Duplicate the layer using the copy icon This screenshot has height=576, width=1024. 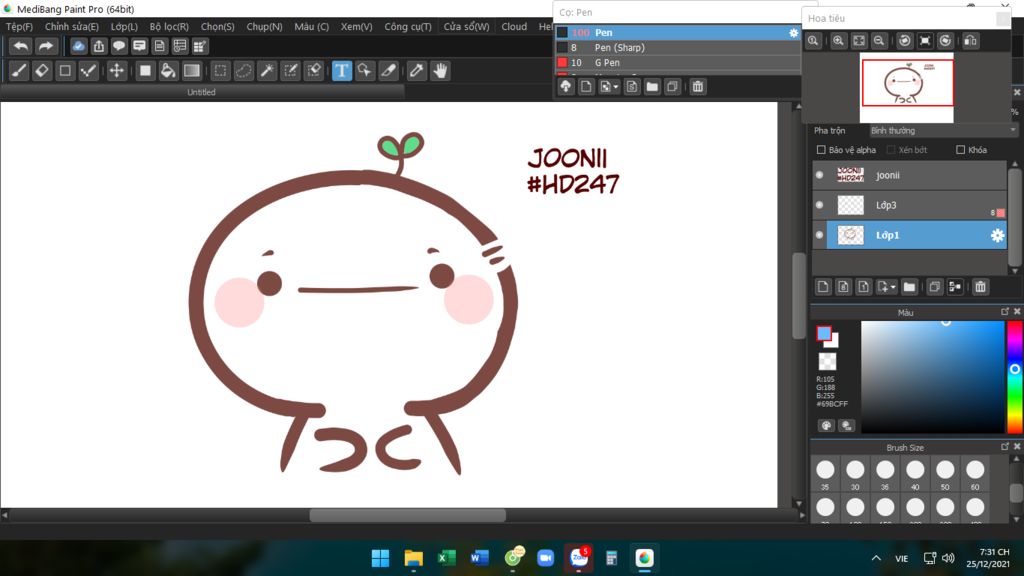point(935,287)
